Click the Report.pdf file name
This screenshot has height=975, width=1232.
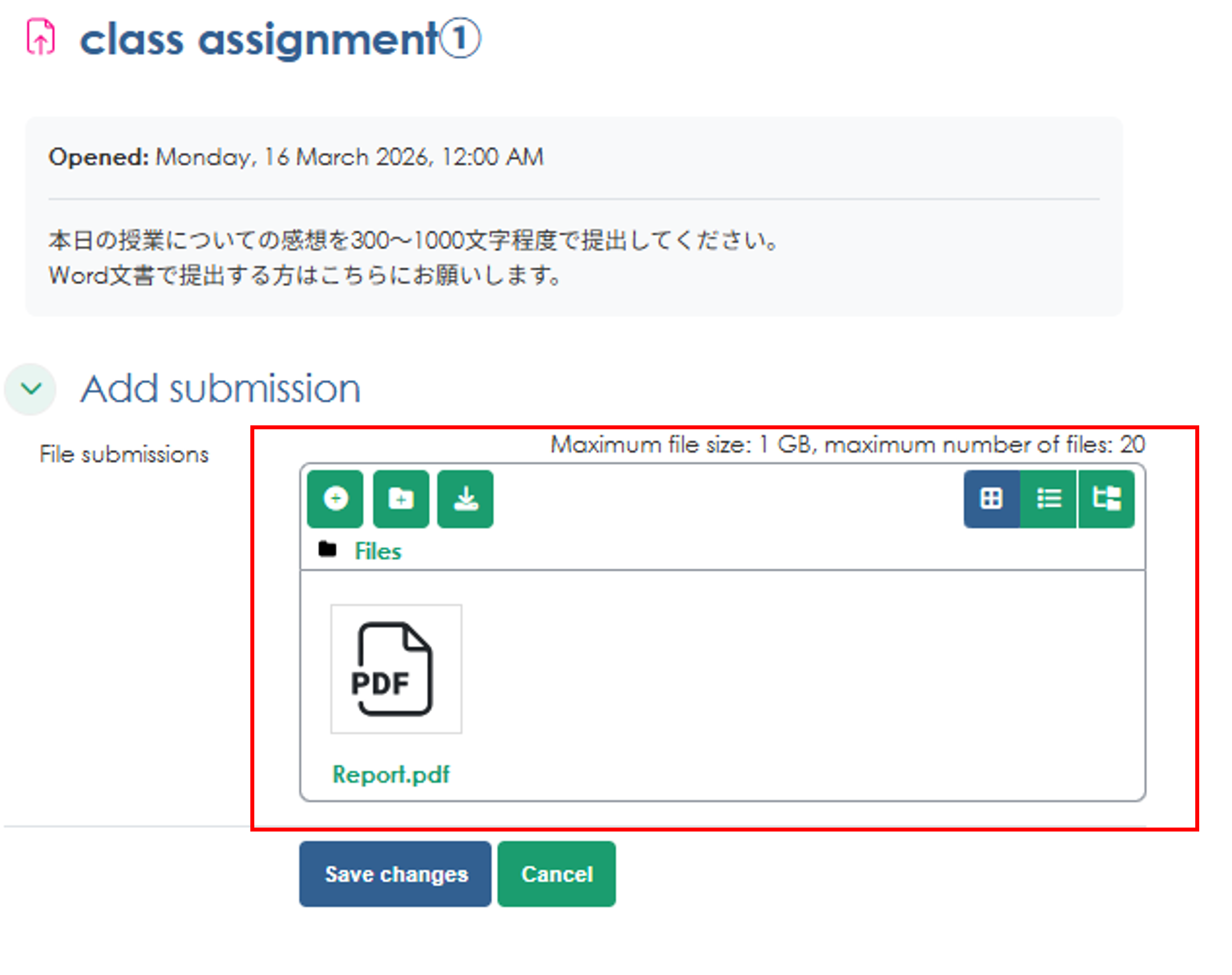tap(391, 774)
